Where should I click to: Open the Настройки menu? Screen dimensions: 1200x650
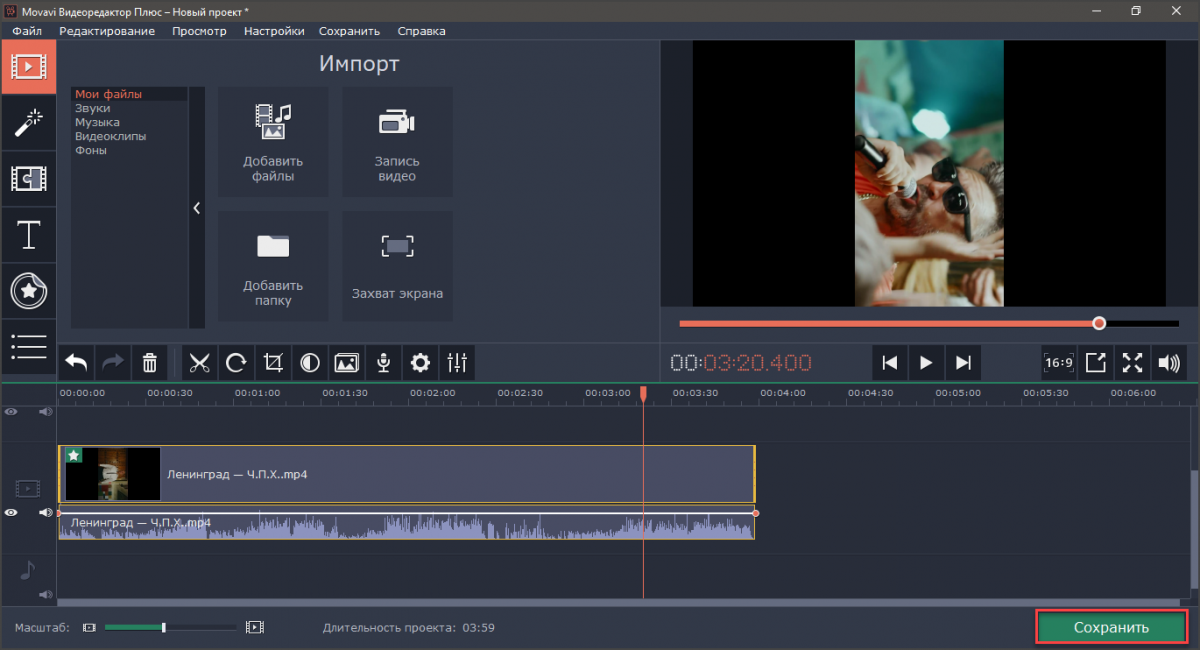tap(274, 31)
